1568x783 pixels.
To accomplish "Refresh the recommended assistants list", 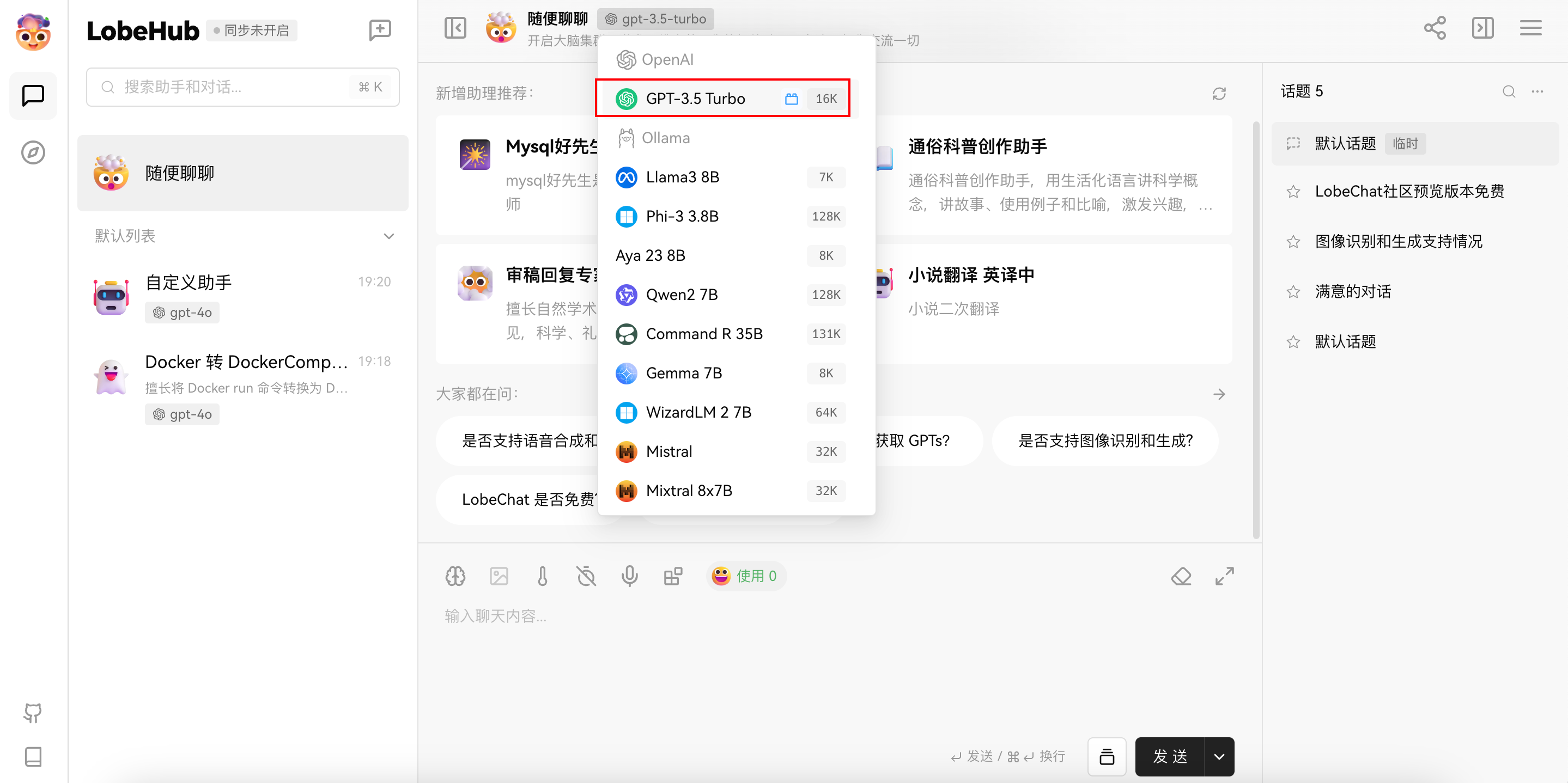I will (x=1219, y=93).
